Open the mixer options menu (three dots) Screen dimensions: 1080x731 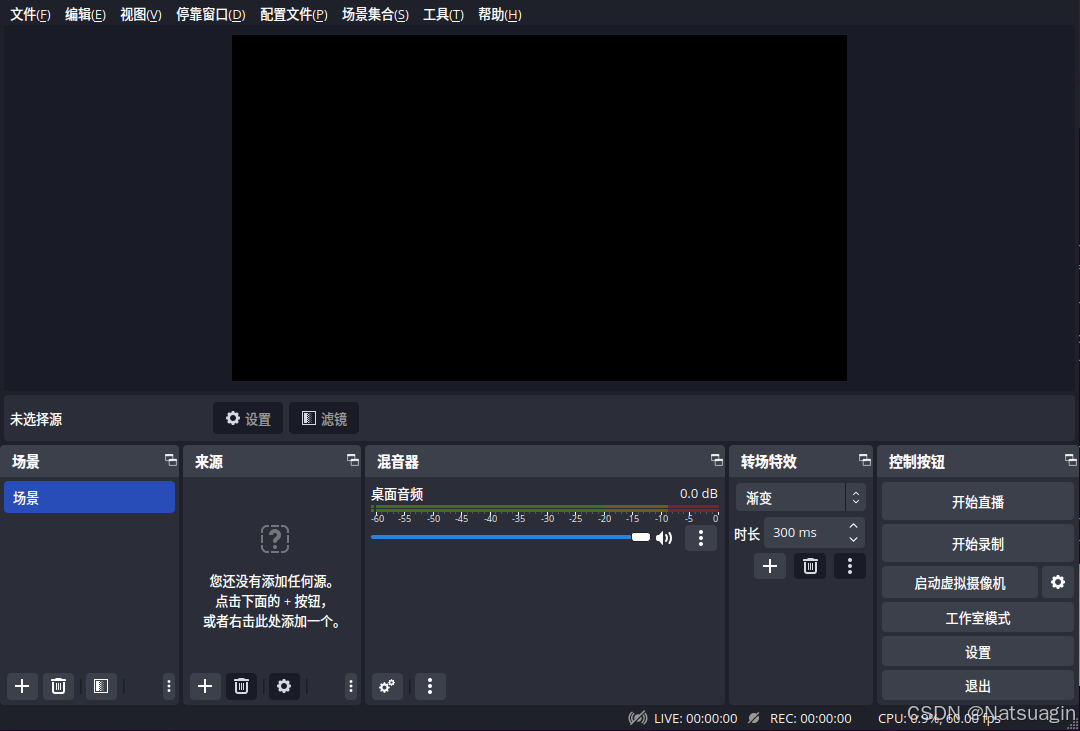tap(430, 686)
